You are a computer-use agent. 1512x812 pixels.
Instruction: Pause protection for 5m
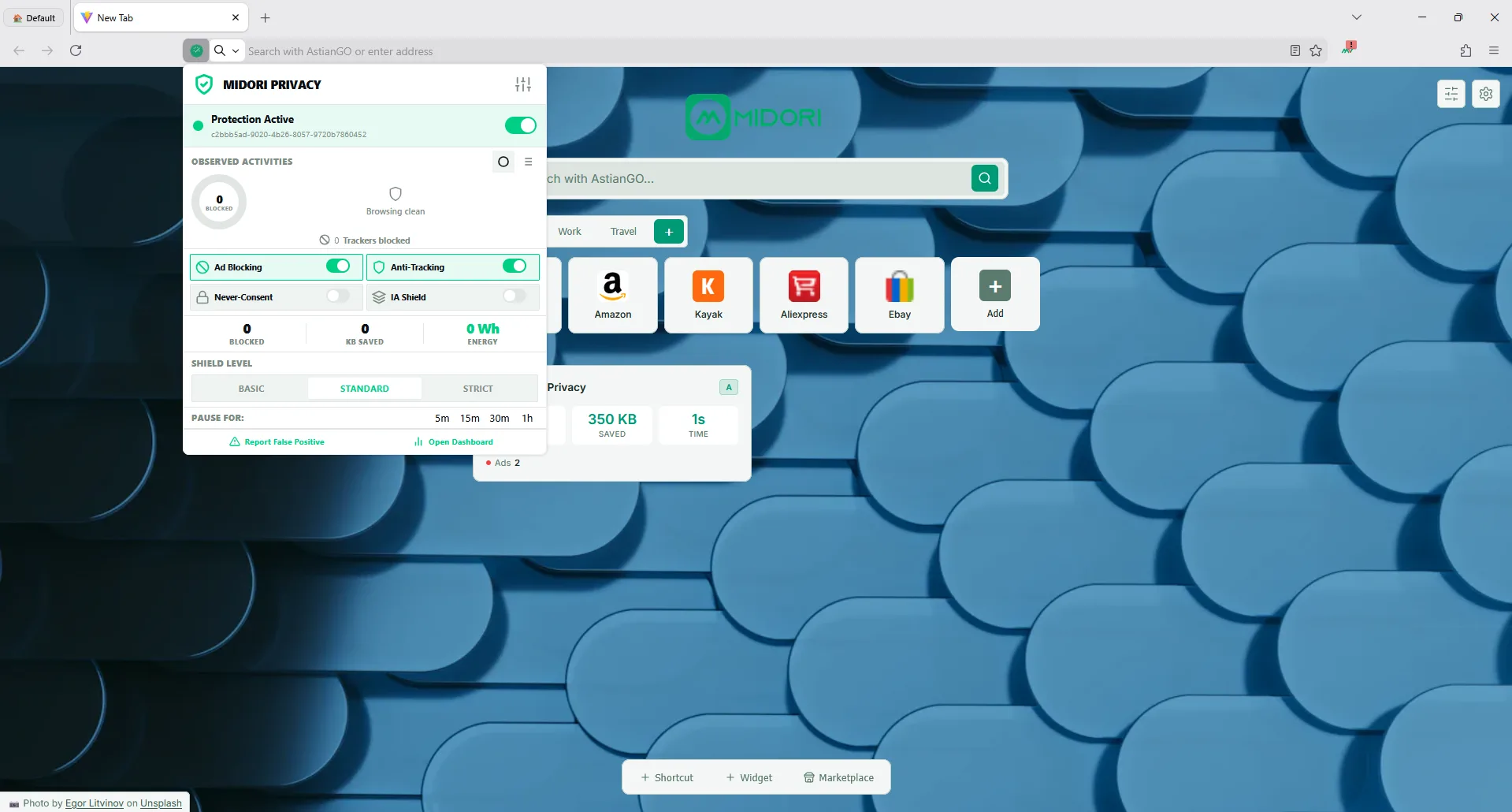click(x=442, y=419)
